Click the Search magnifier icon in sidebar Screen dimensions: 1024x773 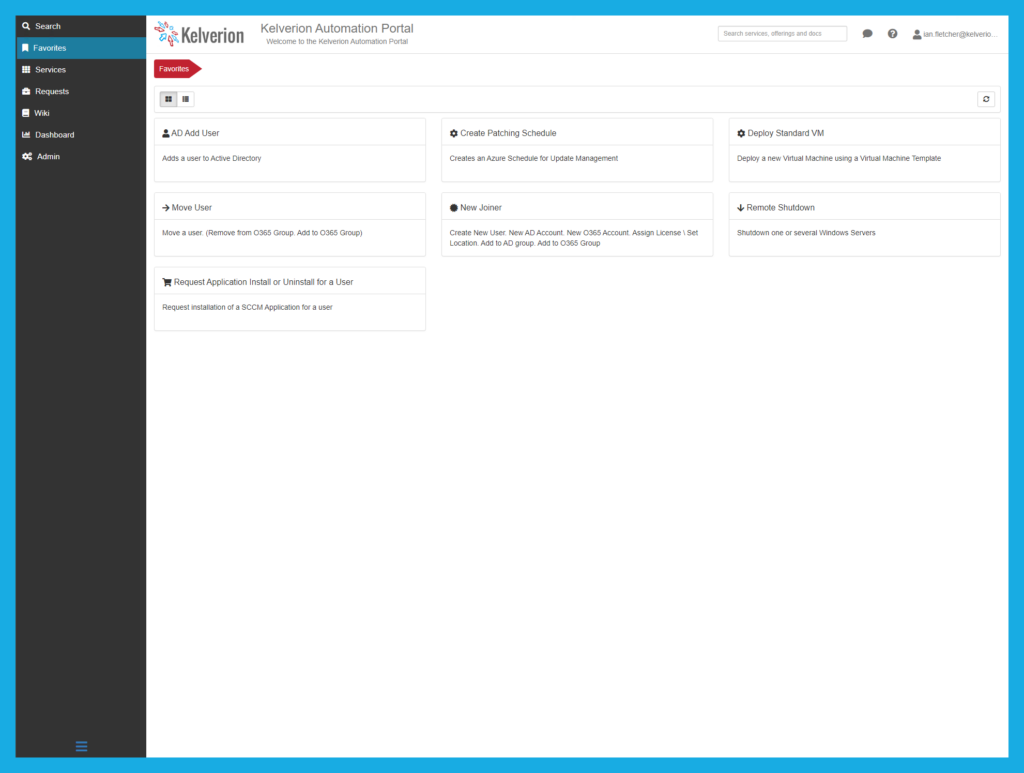(26, 26)
